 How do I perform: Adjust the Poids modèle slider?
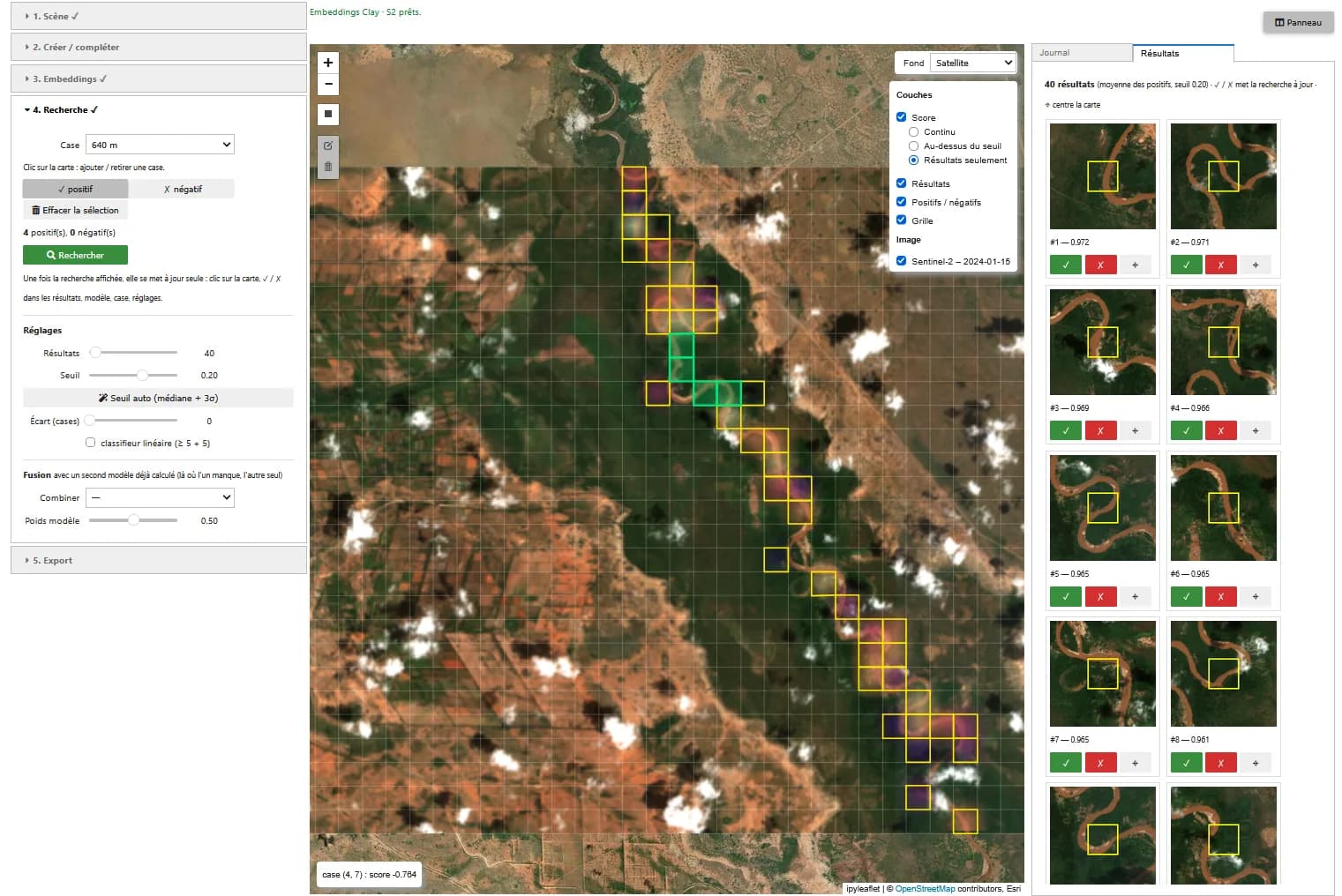133,520
